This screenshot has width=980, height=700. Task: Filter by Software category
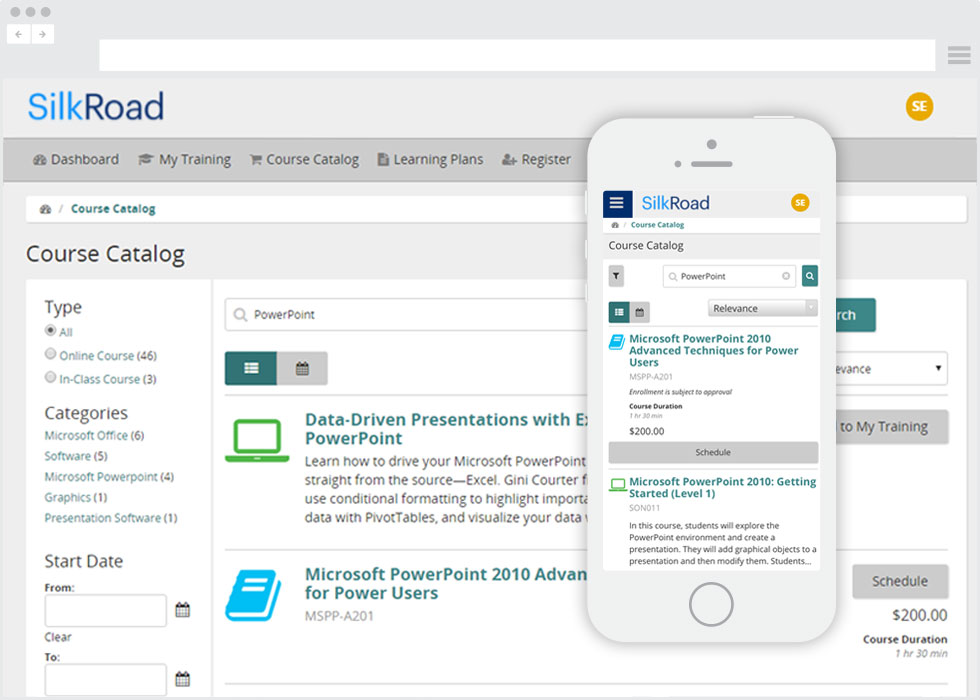tap(76, 456)
